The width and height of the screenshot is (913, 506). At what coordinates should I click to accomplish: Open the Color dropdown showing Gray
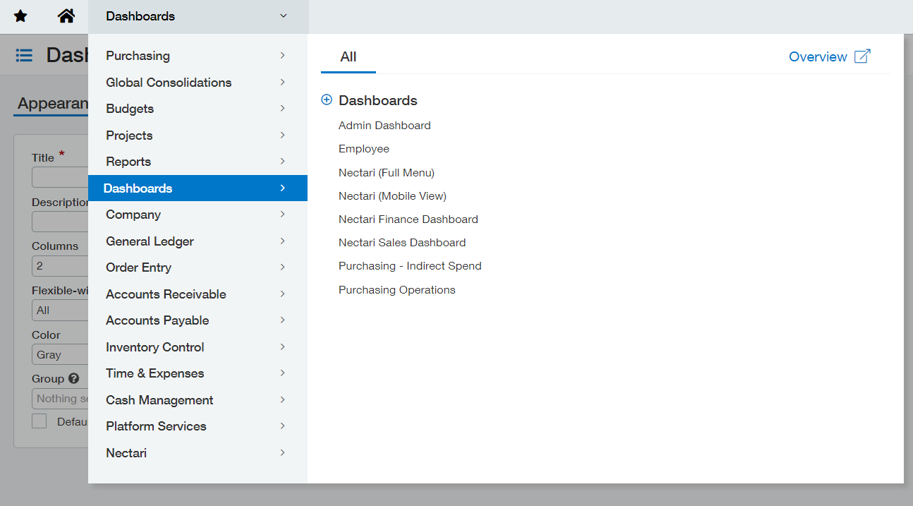[60, 355]
